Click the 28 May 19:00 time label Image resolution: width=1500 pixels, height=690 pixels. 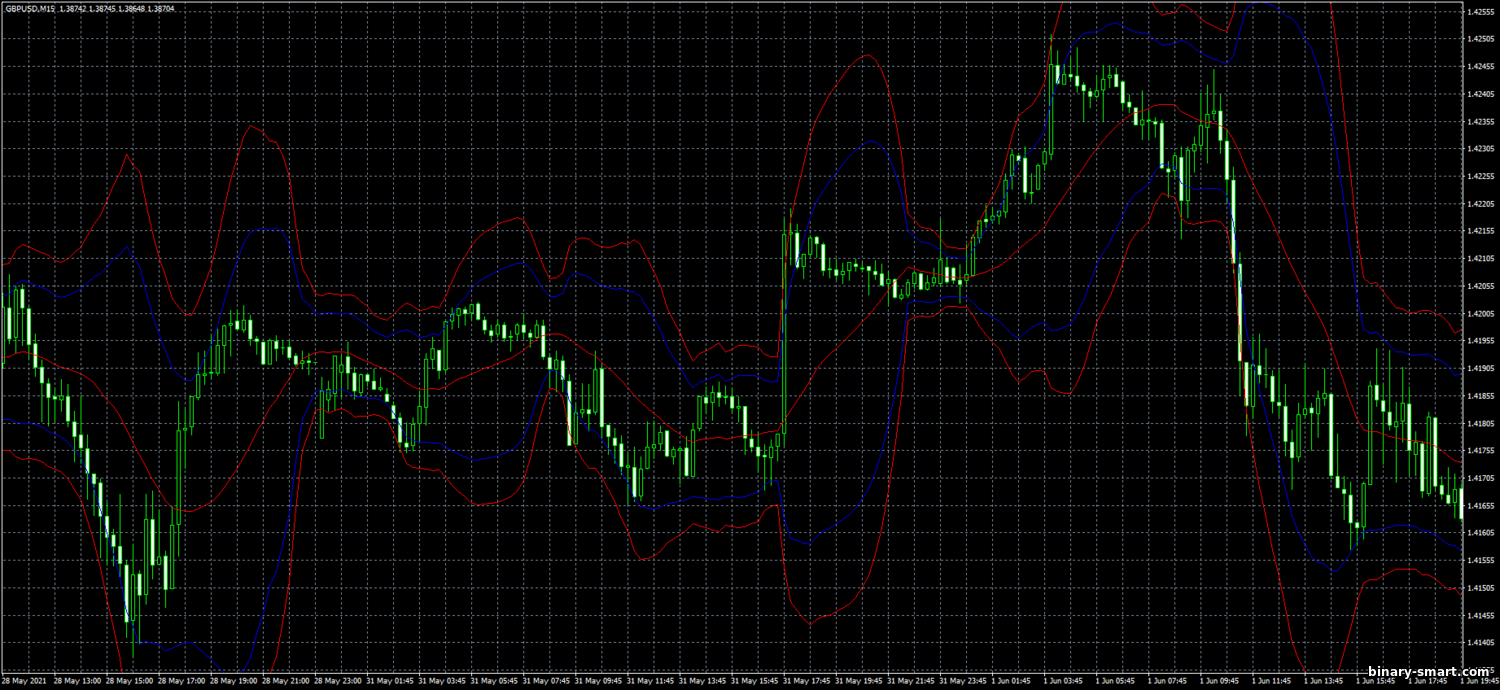(x=233, y=680)
